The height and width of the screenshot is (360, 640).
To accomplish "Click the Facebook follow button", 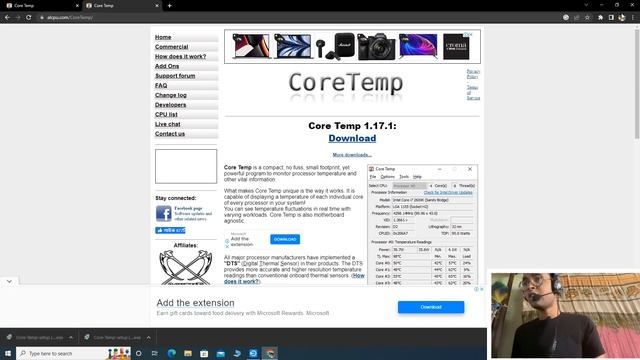I will pyautogui.click(x=170, y=230).
